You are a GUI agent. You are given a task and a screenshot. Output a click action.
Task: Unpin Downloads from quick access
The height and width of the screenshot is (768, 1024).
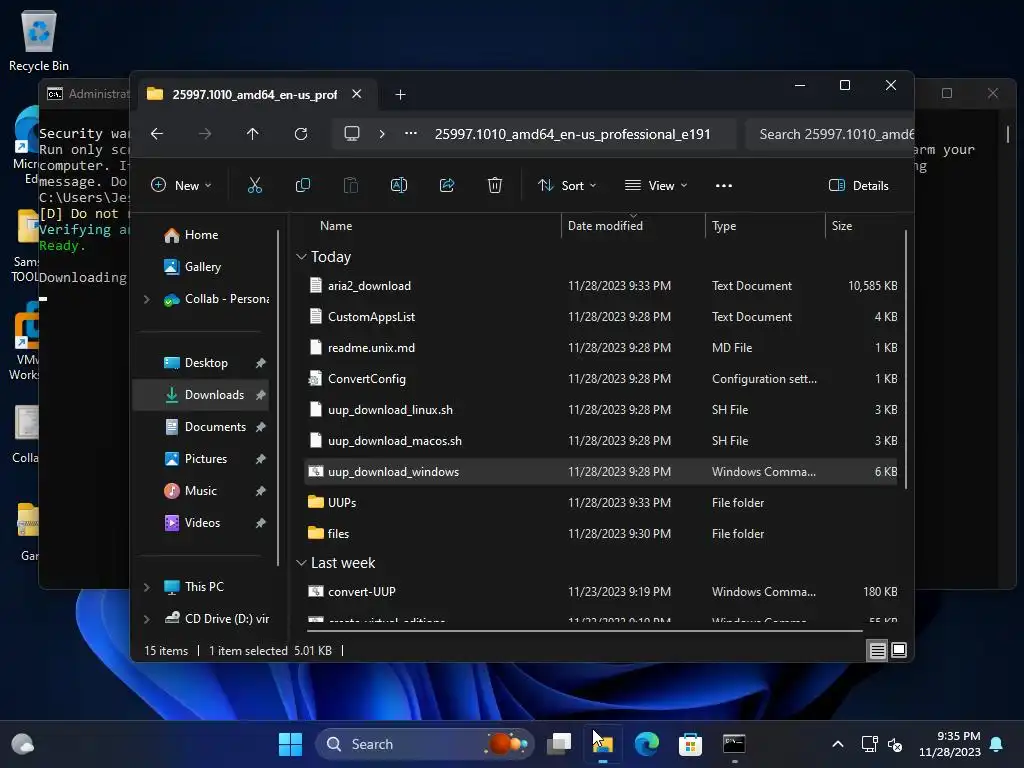pyautogui.click(x=261, y=395)
